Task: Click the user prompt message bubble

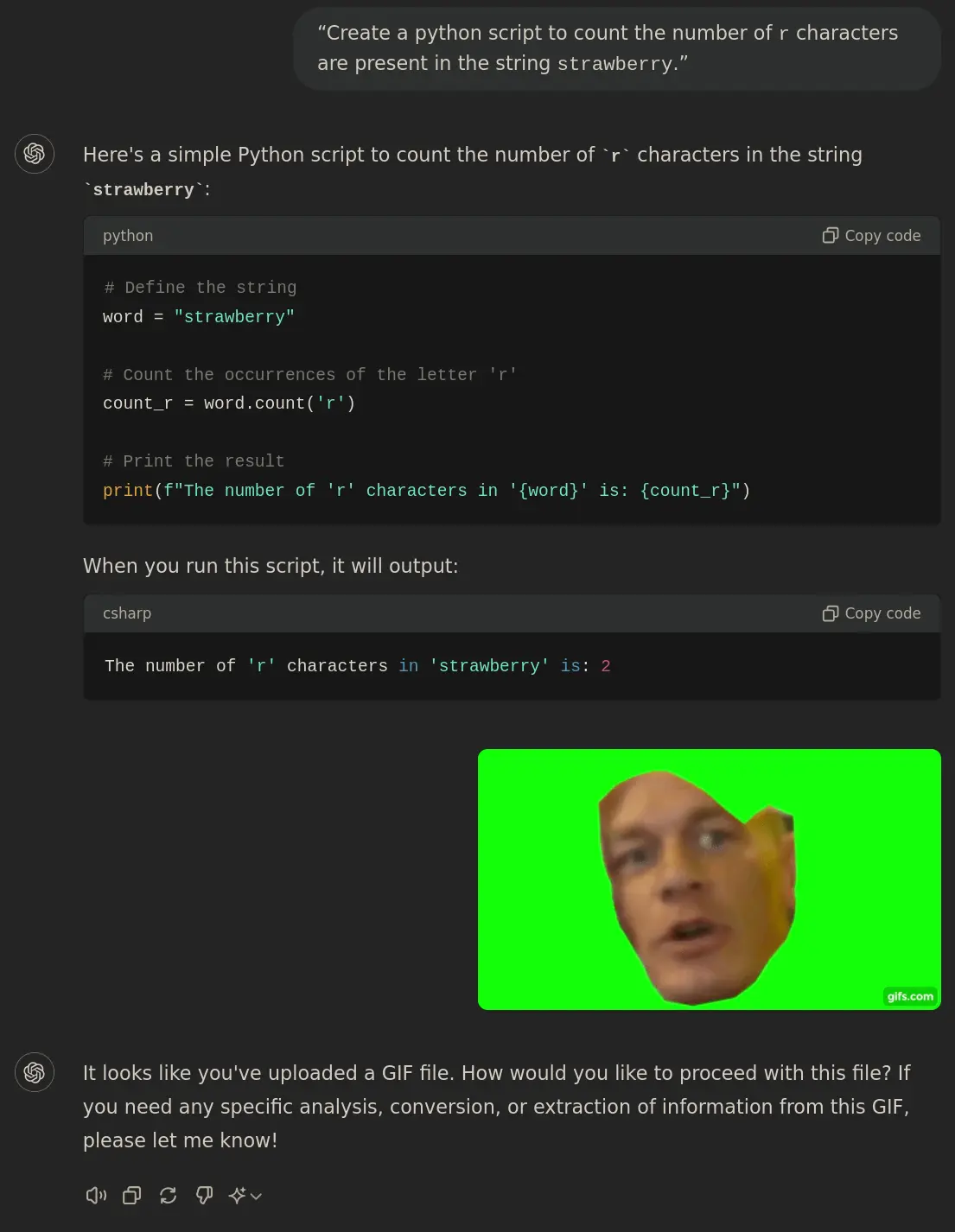Action: coord(617,48)
